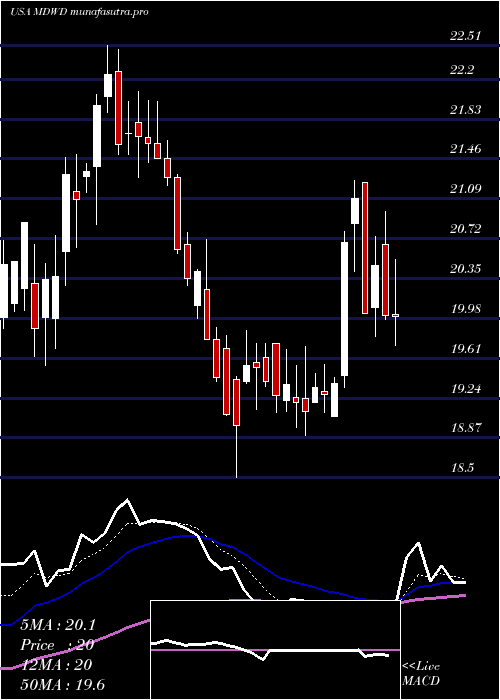Click the 18.87 price axis label
The width and height of the screenshot is (500, 700).
click(x=465, y=428)
